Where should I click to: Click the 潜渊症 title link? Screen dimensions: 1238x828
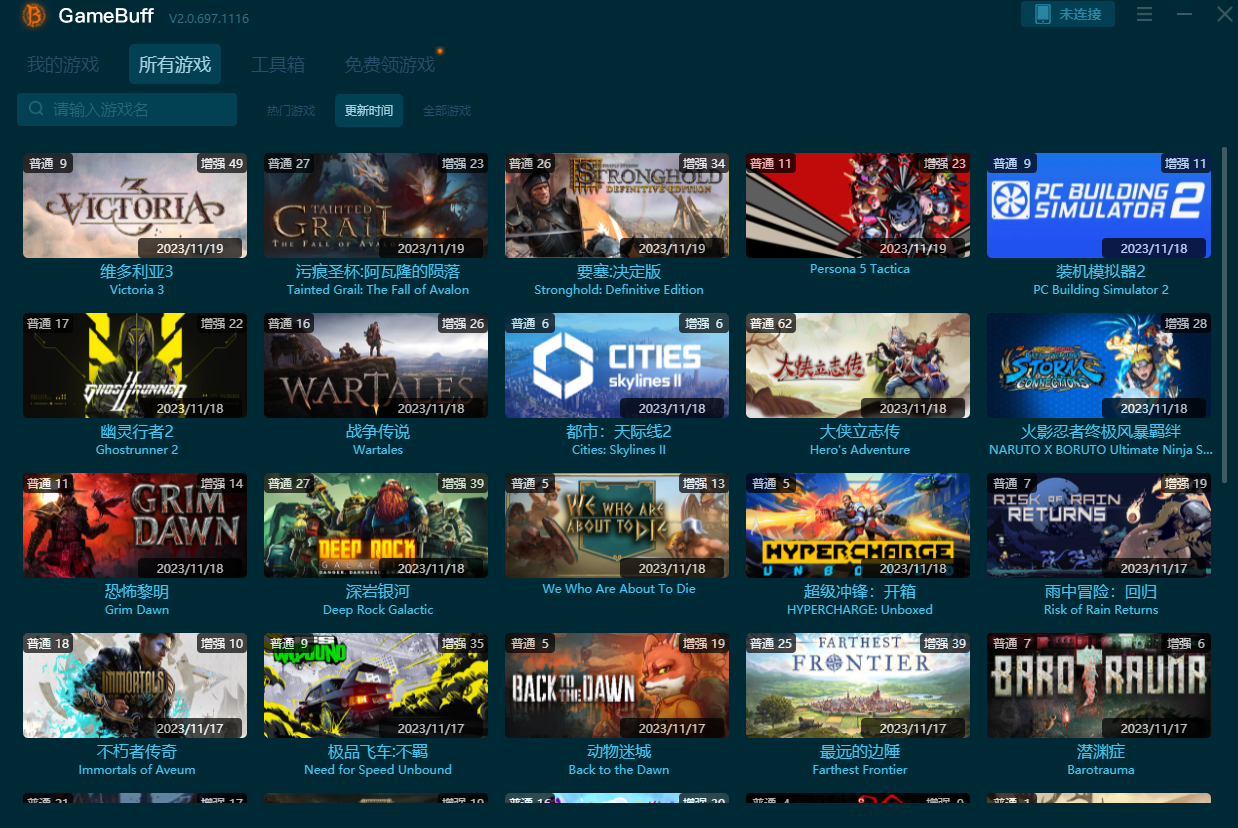coord(1101,751)
